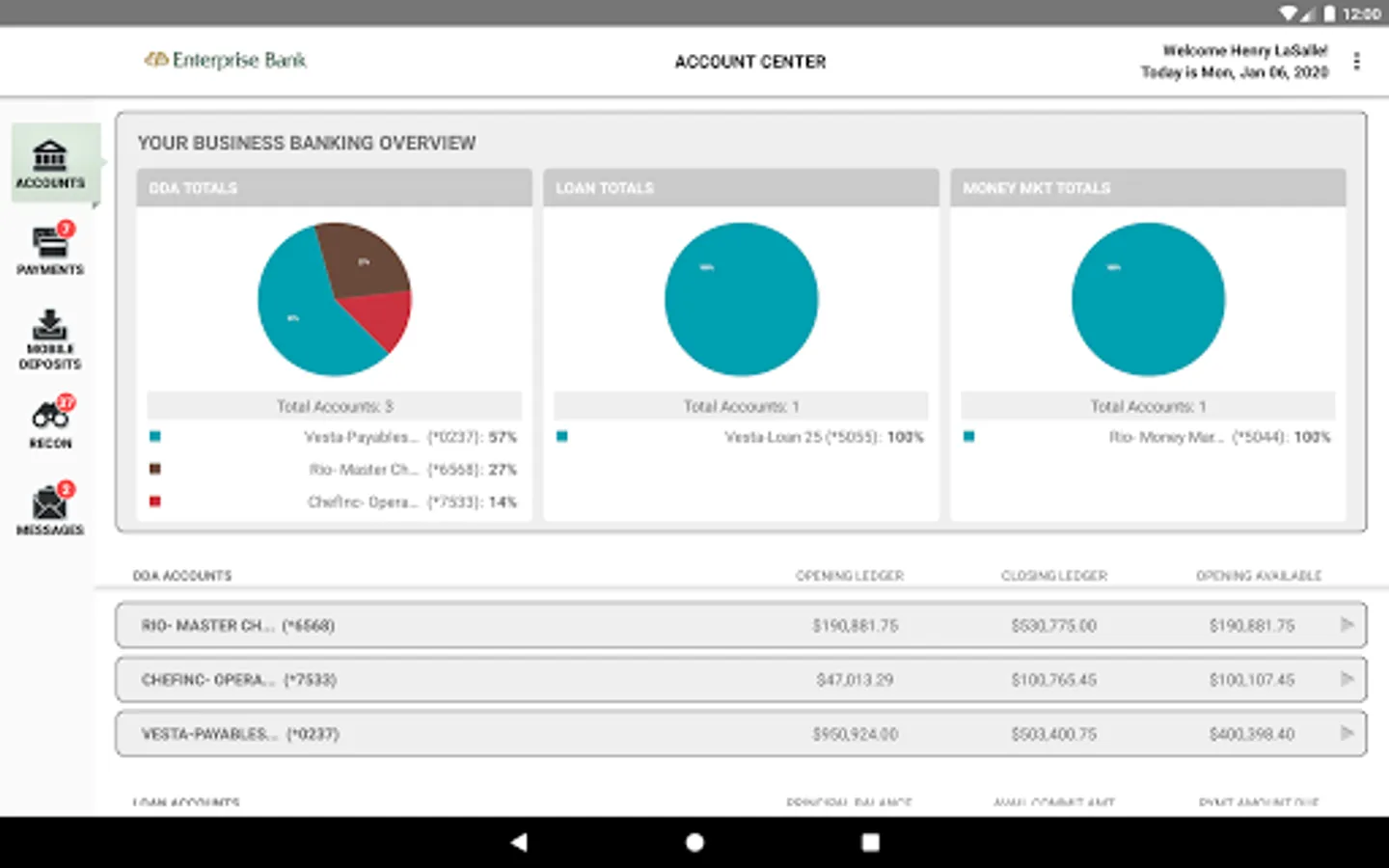Tap the Android Recents square button
The width and height of the screenshot is (1389, 868).
(870, 842)
